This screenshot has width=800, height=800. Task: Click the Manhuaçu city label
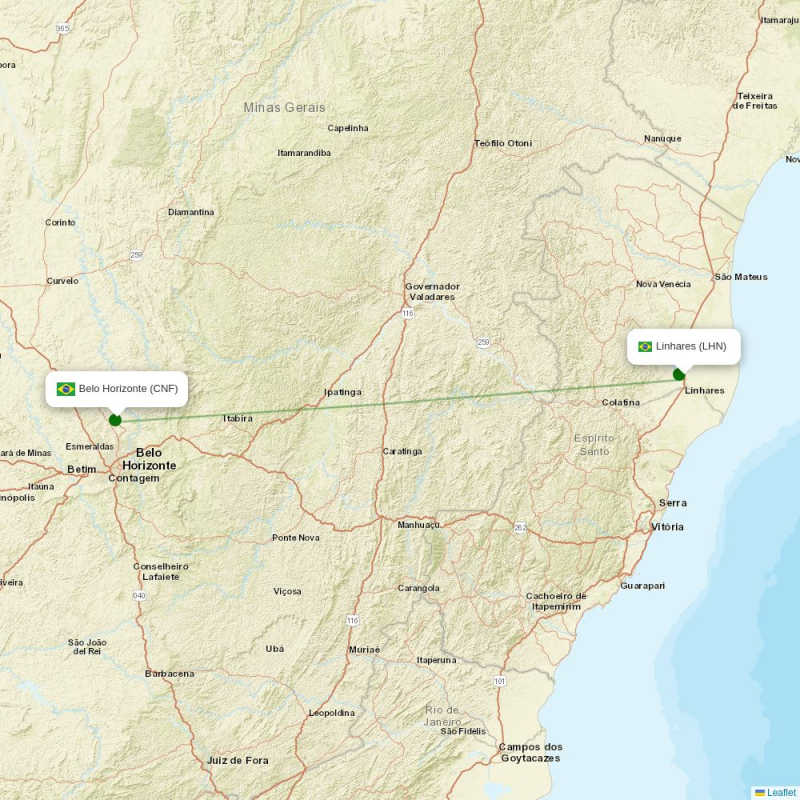[x=419, y=525]
